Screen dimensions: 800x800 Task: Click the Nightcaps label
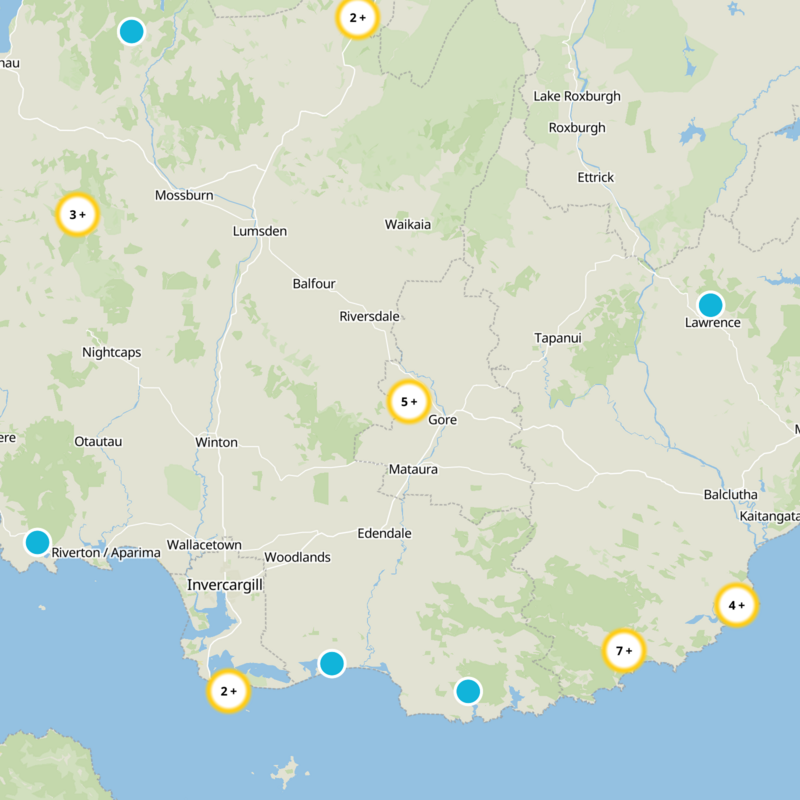click(x=112, y=353)
